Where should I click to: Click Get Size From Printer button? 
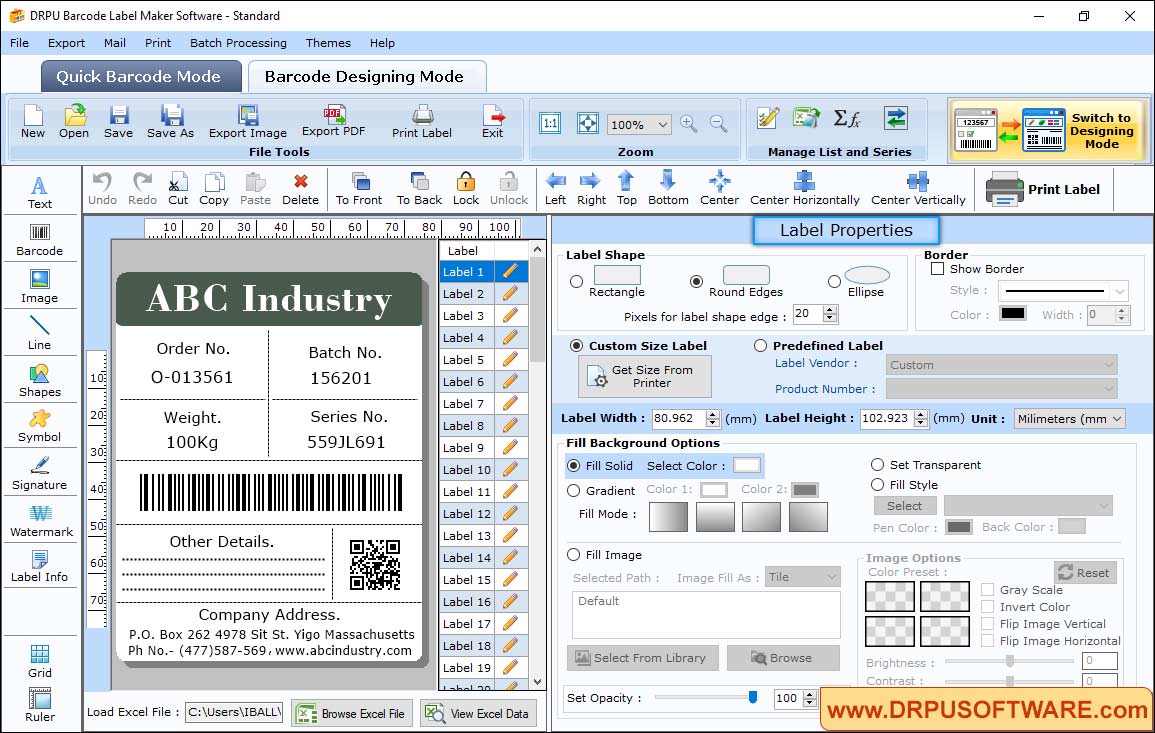point(645,376)
